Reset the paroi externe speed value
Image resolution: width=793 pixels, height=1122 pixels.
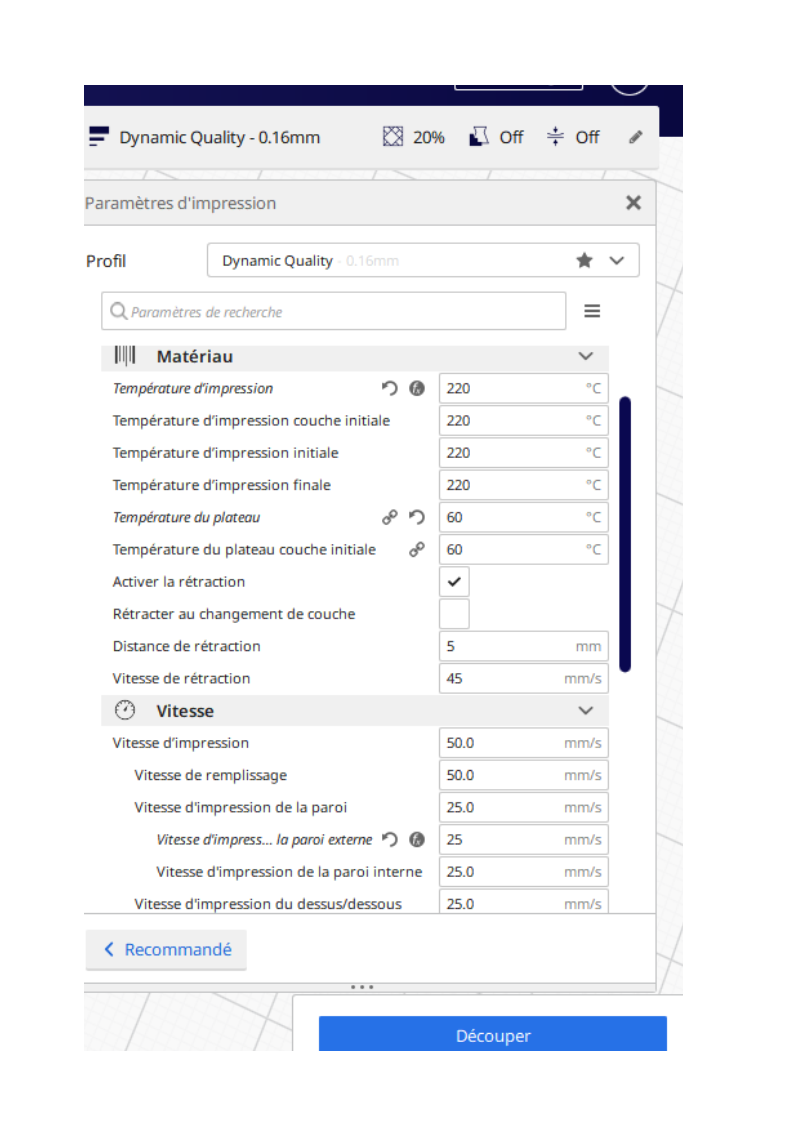pyautogui.click(x=390, y=840)
